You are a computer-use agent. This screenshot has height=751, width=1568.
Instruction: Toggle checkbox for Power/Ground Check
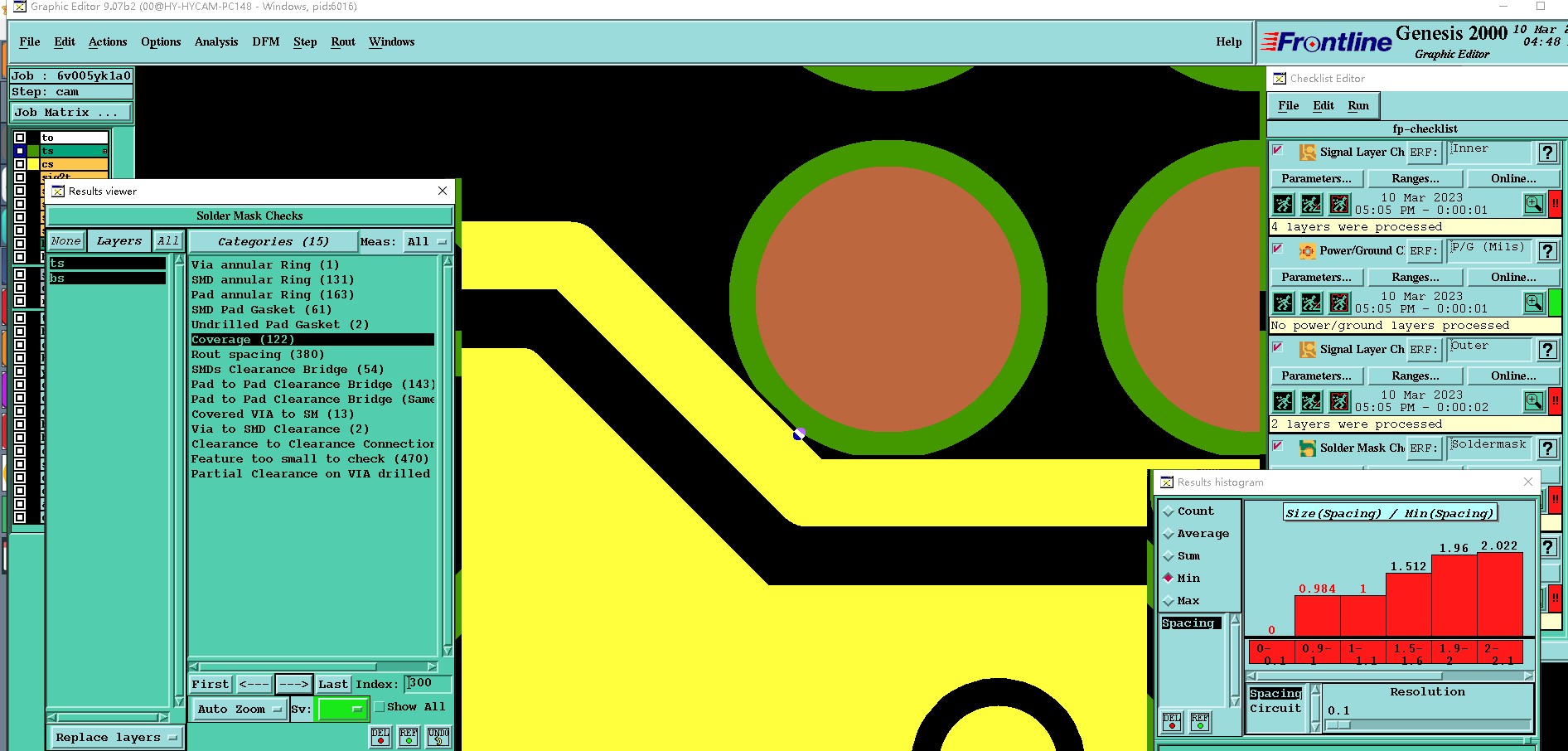1278,249
